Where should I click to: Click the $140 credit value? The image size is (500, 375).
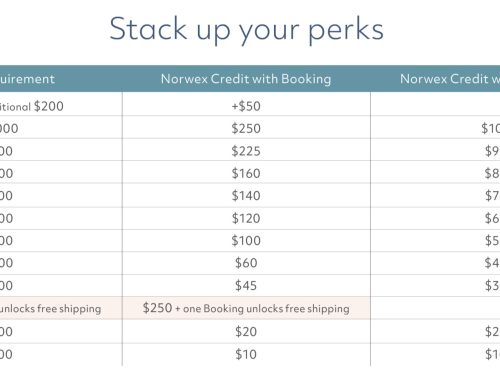pyautogui.click(x=246, y=196)
